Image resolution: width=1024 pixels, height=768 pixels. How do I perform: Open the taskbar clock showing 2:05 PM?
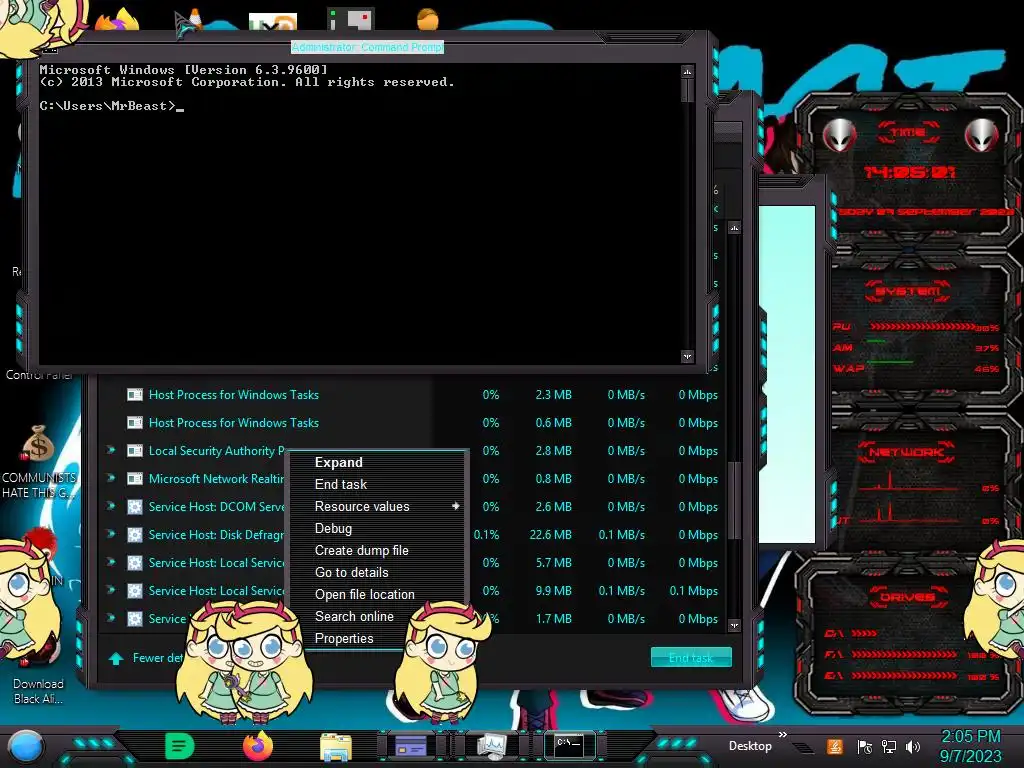pyautogui.click(x=971, y=746)
